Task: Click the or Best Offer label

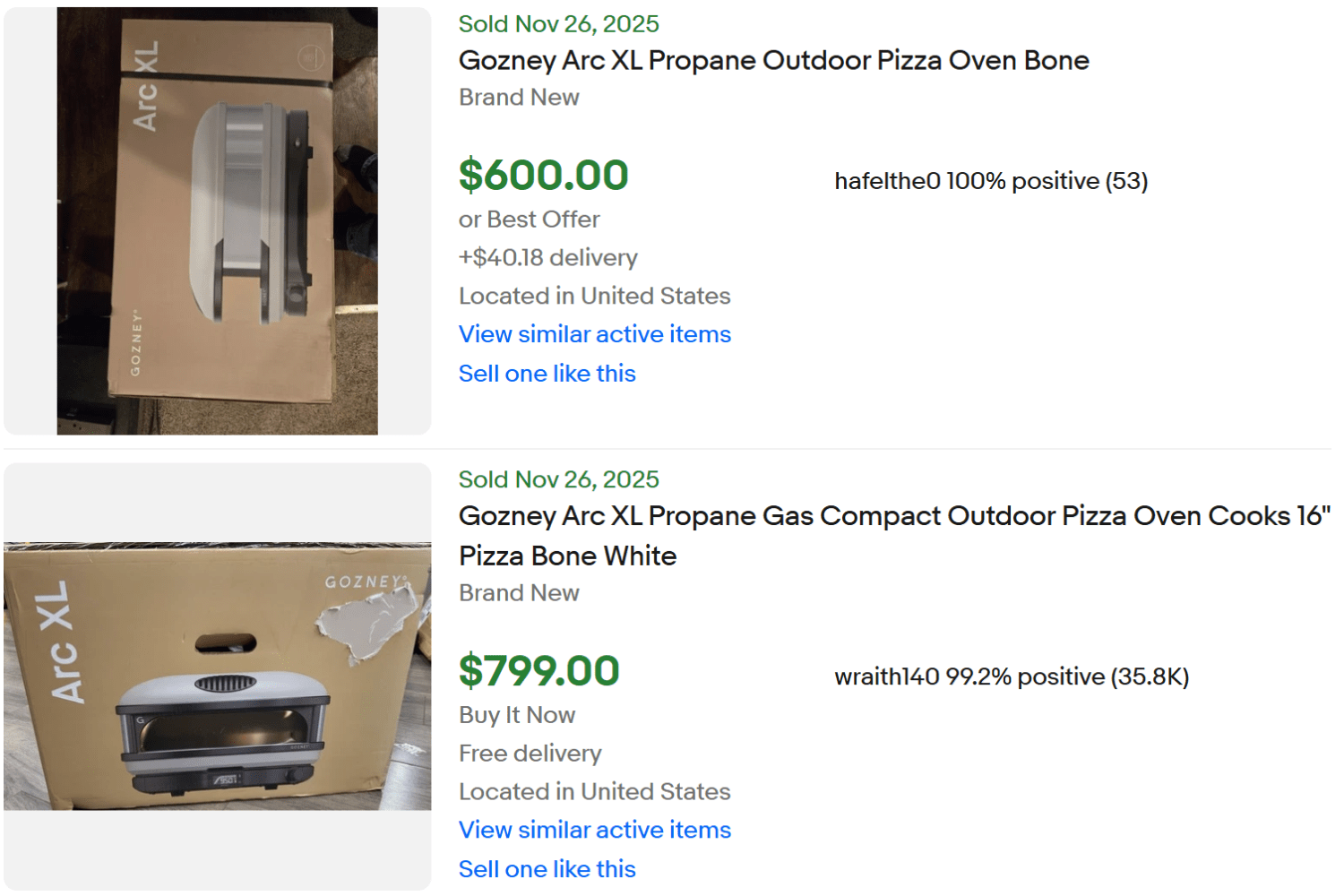Action: point(529,219)
